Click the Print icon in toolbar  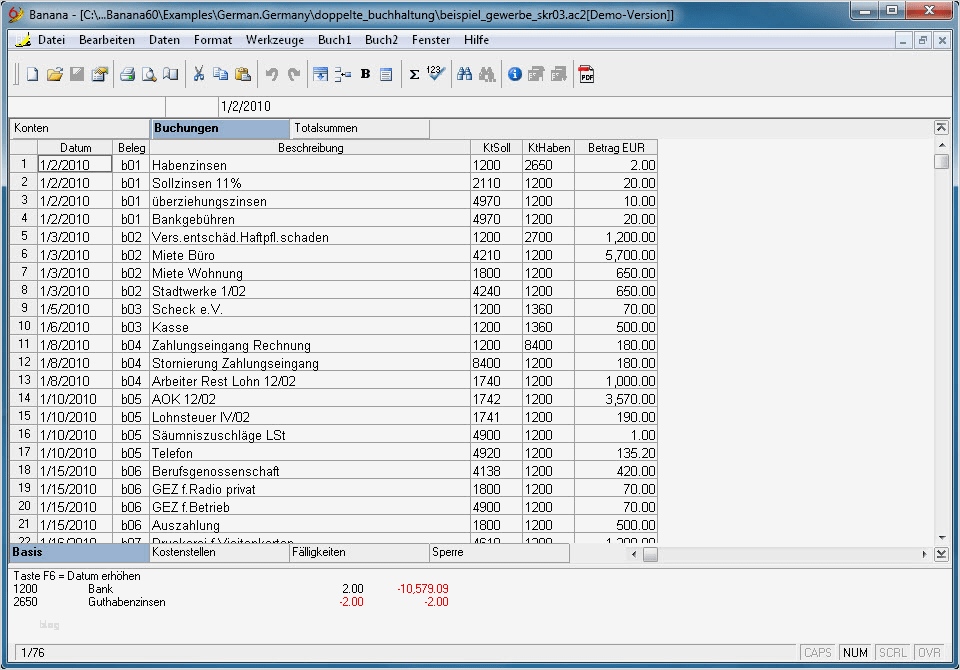pyautogui.click(x=127, y=74)
